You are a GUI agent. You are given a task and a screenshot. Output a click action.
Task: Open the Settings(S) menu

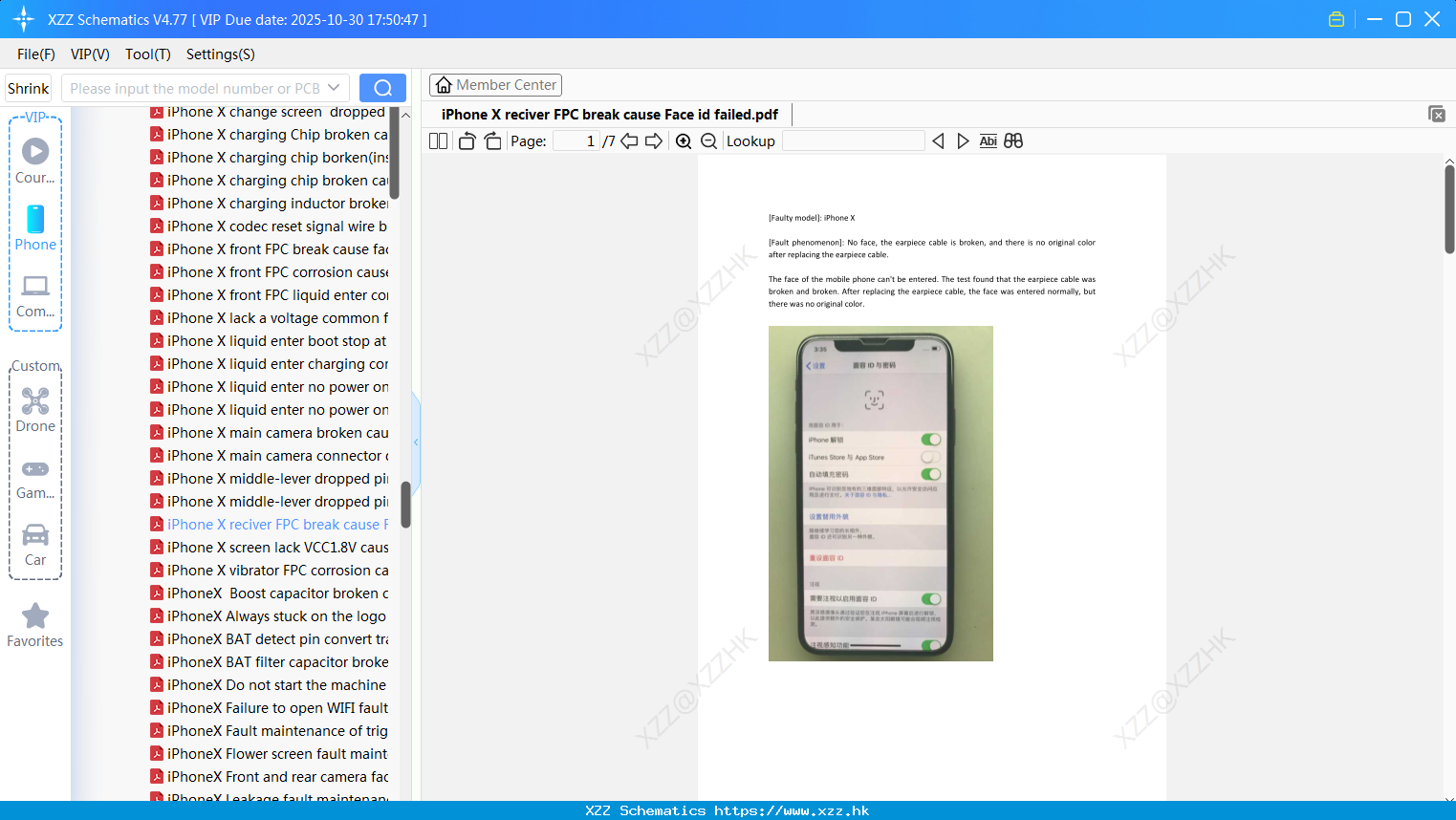point(221,54)
